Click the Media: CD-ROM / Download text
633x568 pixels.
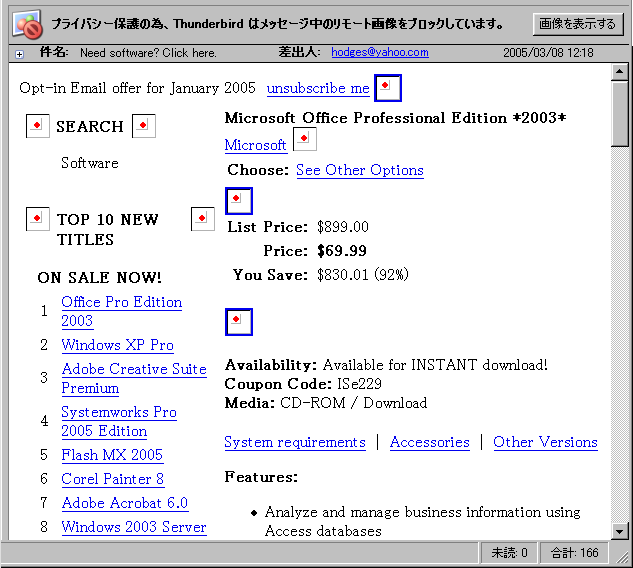326,403
